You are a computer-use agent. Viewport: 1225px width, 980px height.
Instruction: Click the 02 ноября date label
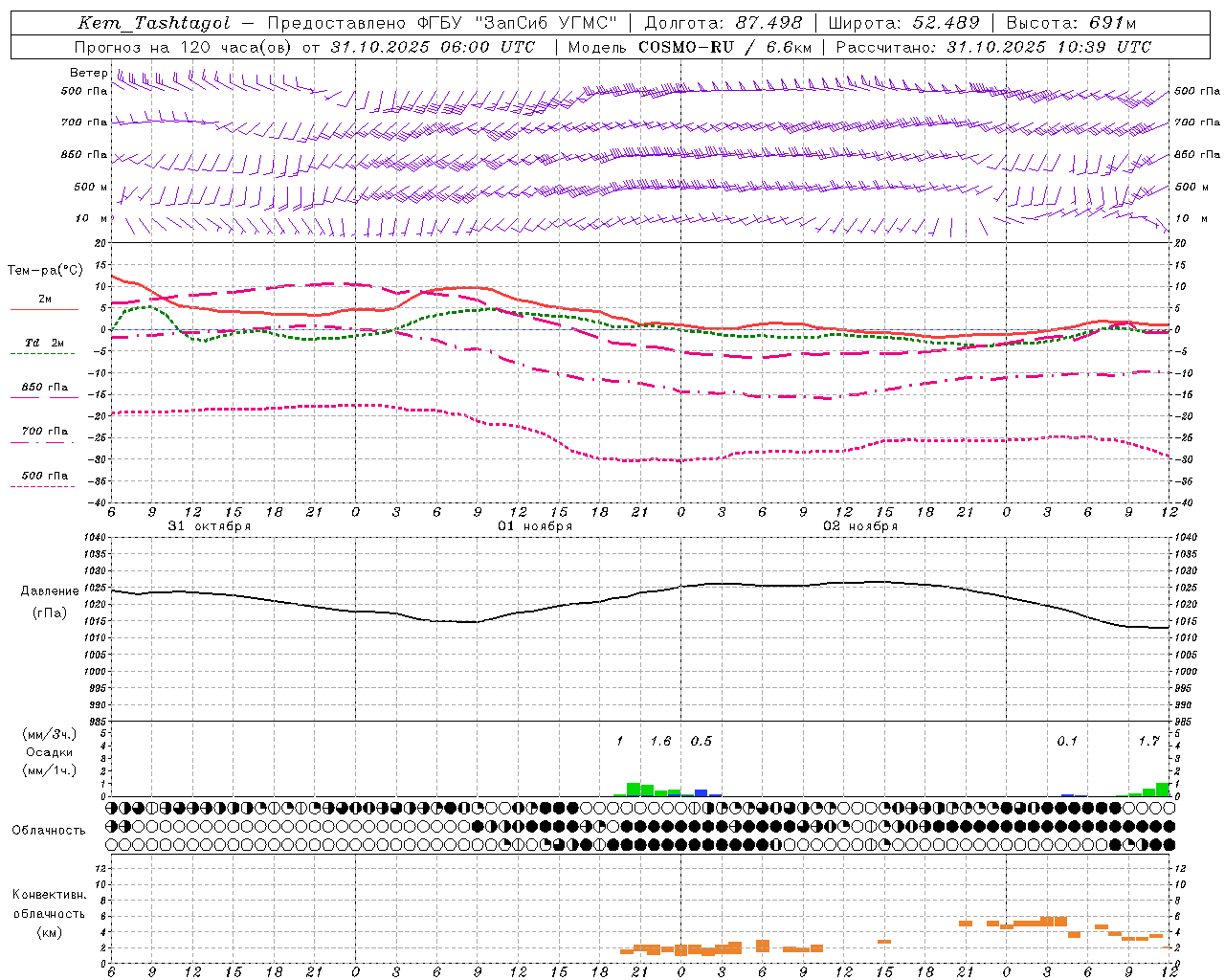click(x=860, y=526)
